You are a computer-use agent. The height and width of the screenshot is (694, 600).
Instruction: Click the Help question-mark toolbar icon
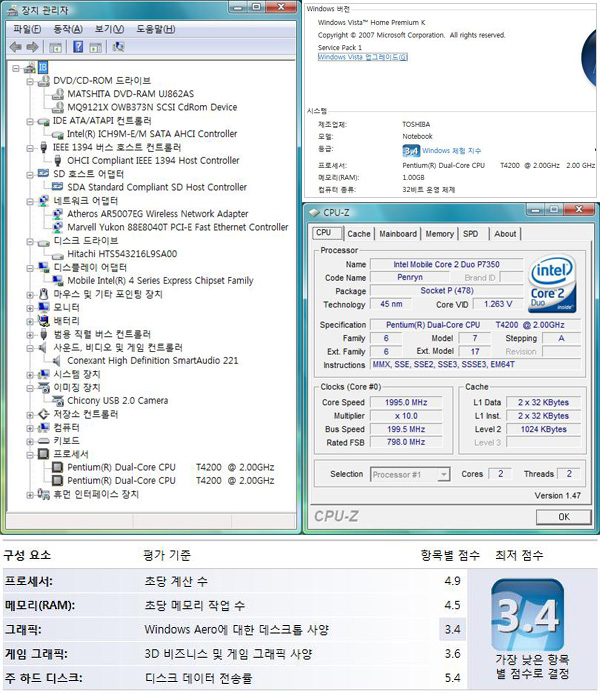point(78,46)
